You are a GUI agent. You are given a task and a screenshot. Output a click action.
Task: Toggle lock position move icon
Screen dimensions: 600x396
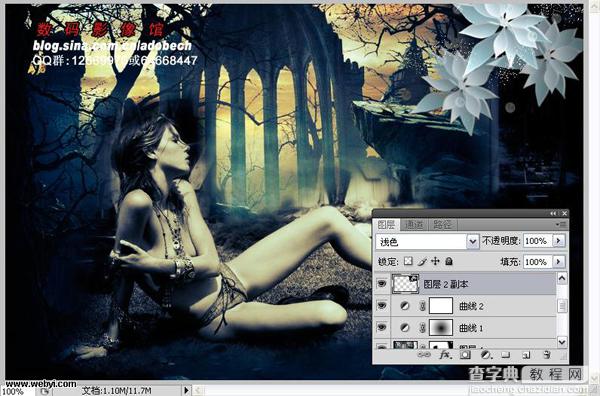(x=435, y=261)
